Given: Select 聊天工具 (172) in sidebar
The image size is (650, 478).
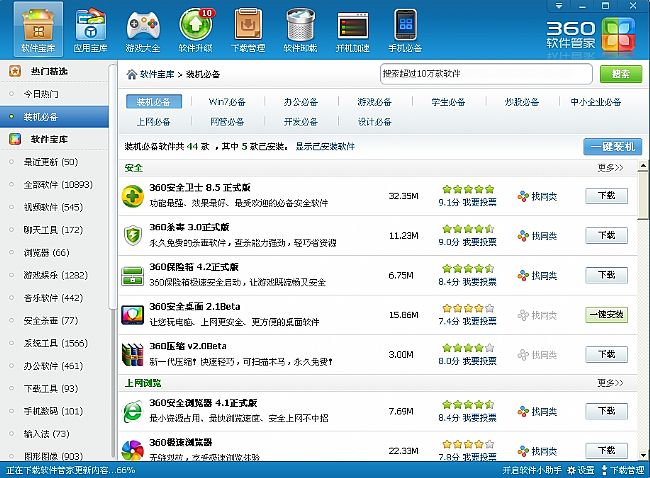Looking at the screenshot, I should pyautogui.click(x=54, y=230).
